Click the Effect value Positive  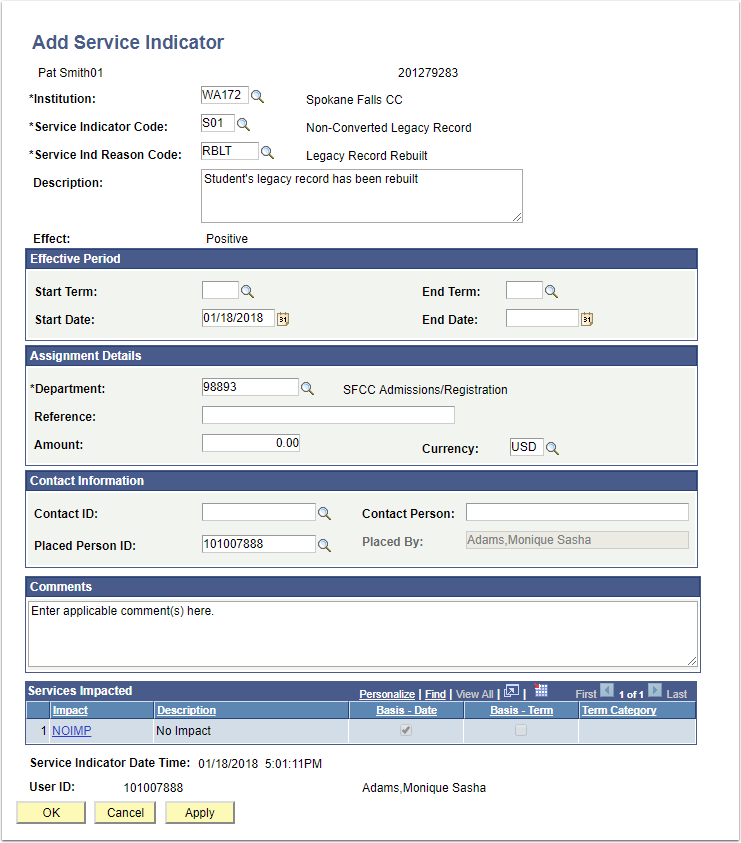tap(227, 239)
